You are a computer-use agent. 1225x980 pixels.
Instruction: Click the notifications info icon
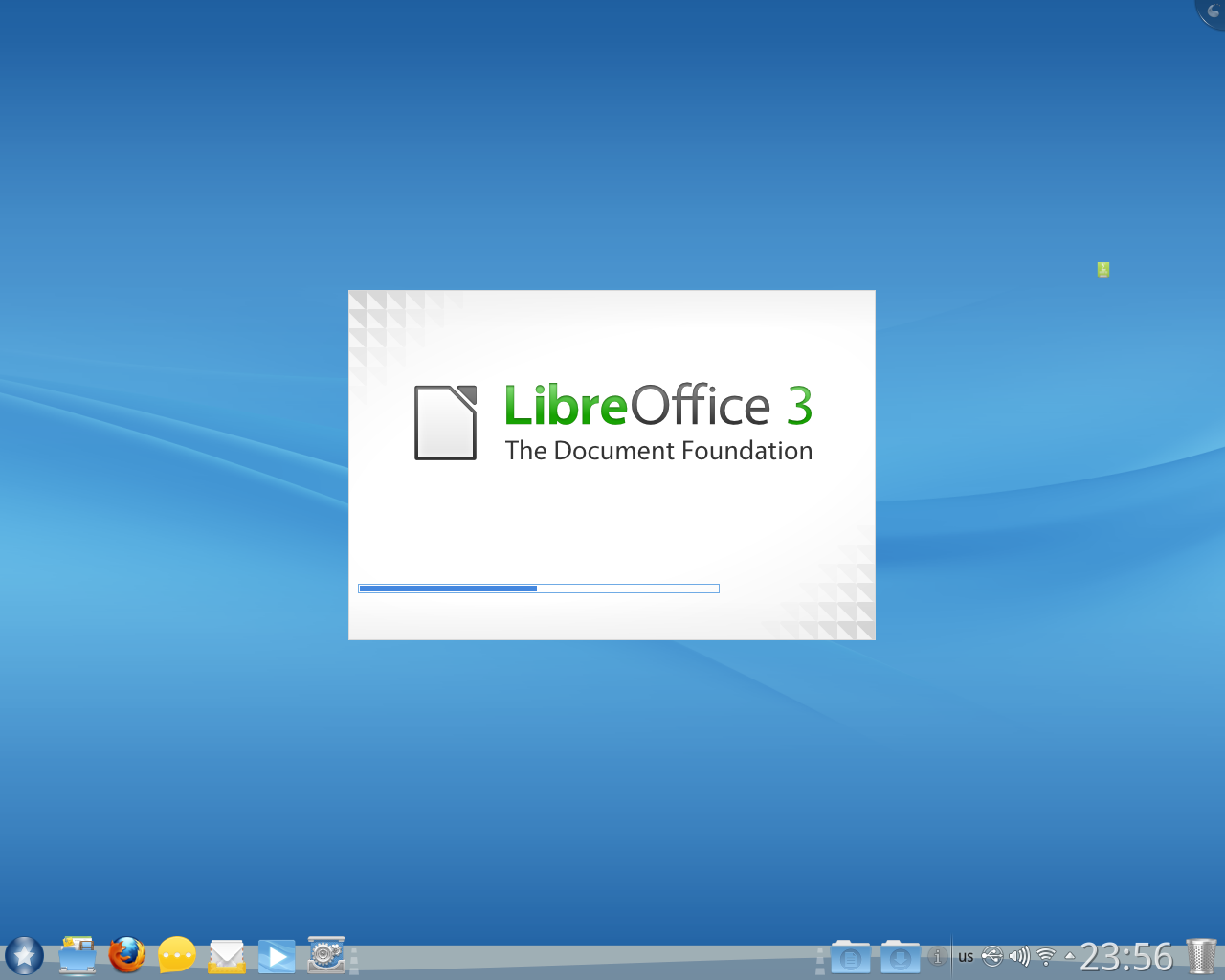[x=937, y=956]
